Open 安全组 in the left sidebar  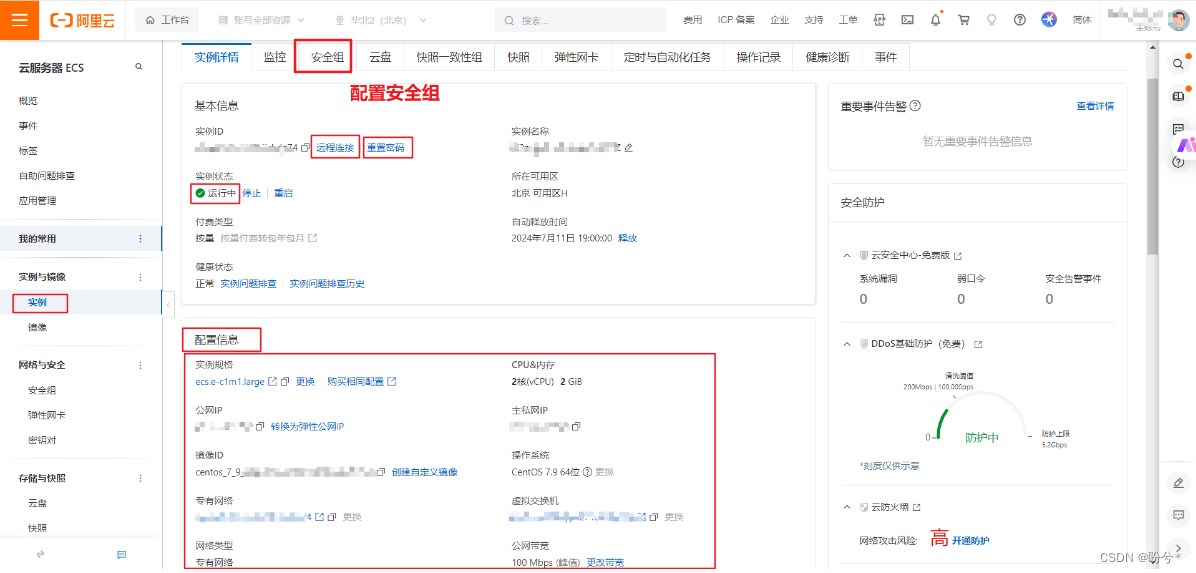42,390
